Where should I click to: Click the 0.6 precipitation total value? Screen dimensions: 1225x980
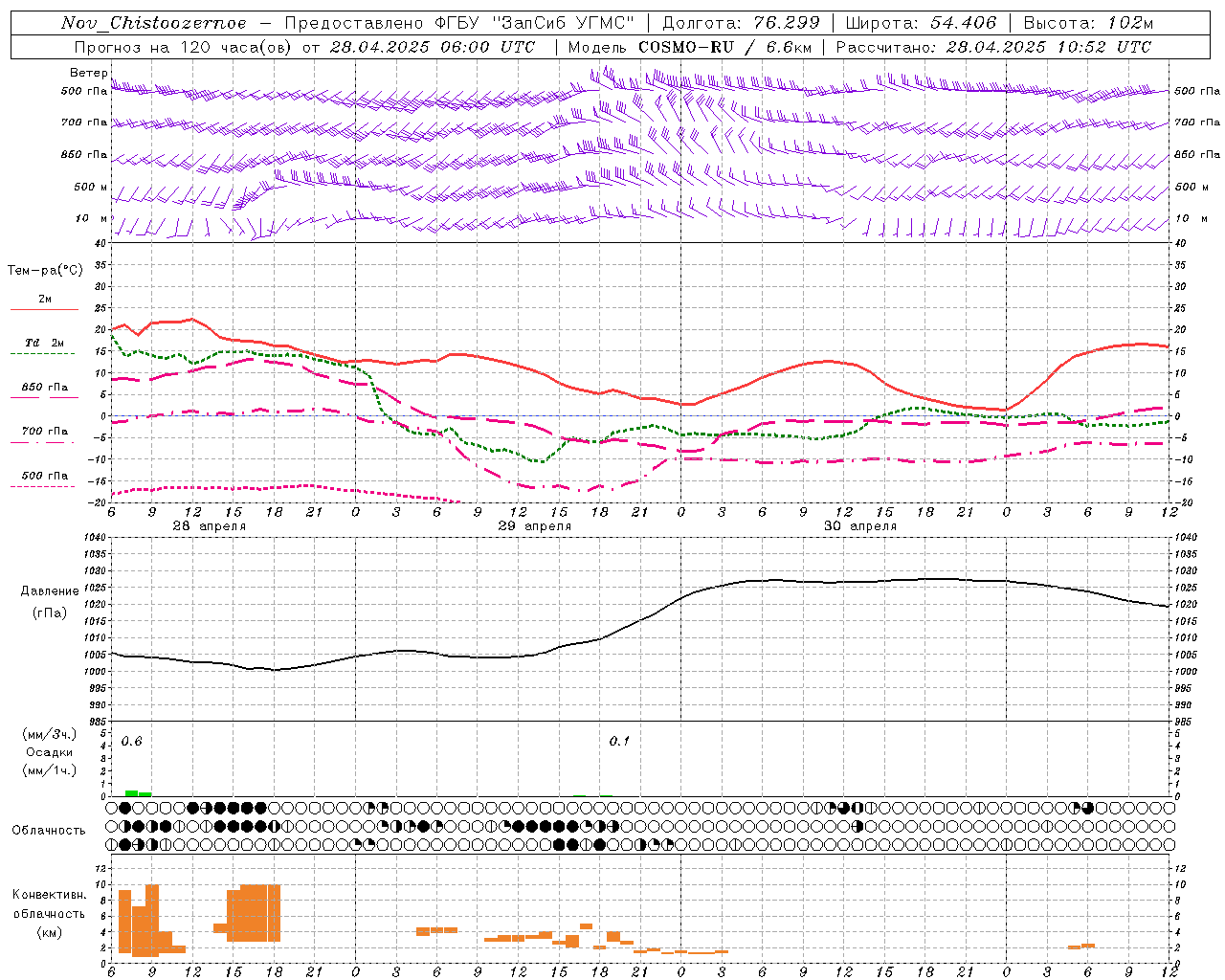[x=131, y=742]
